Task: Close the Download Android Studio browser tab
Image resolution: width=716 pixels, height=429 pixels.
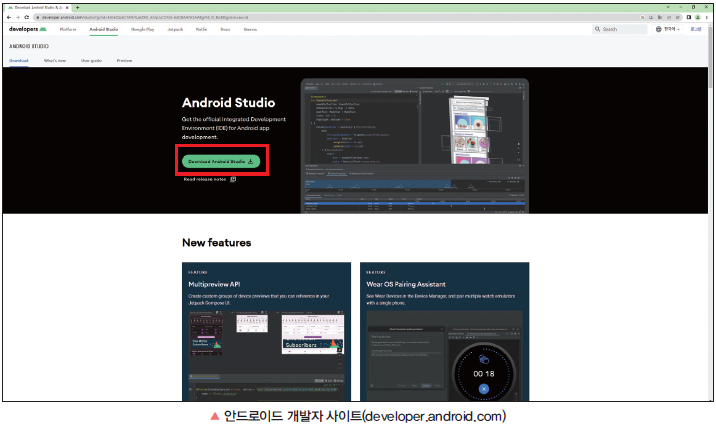Action: (x=68, y=7)
